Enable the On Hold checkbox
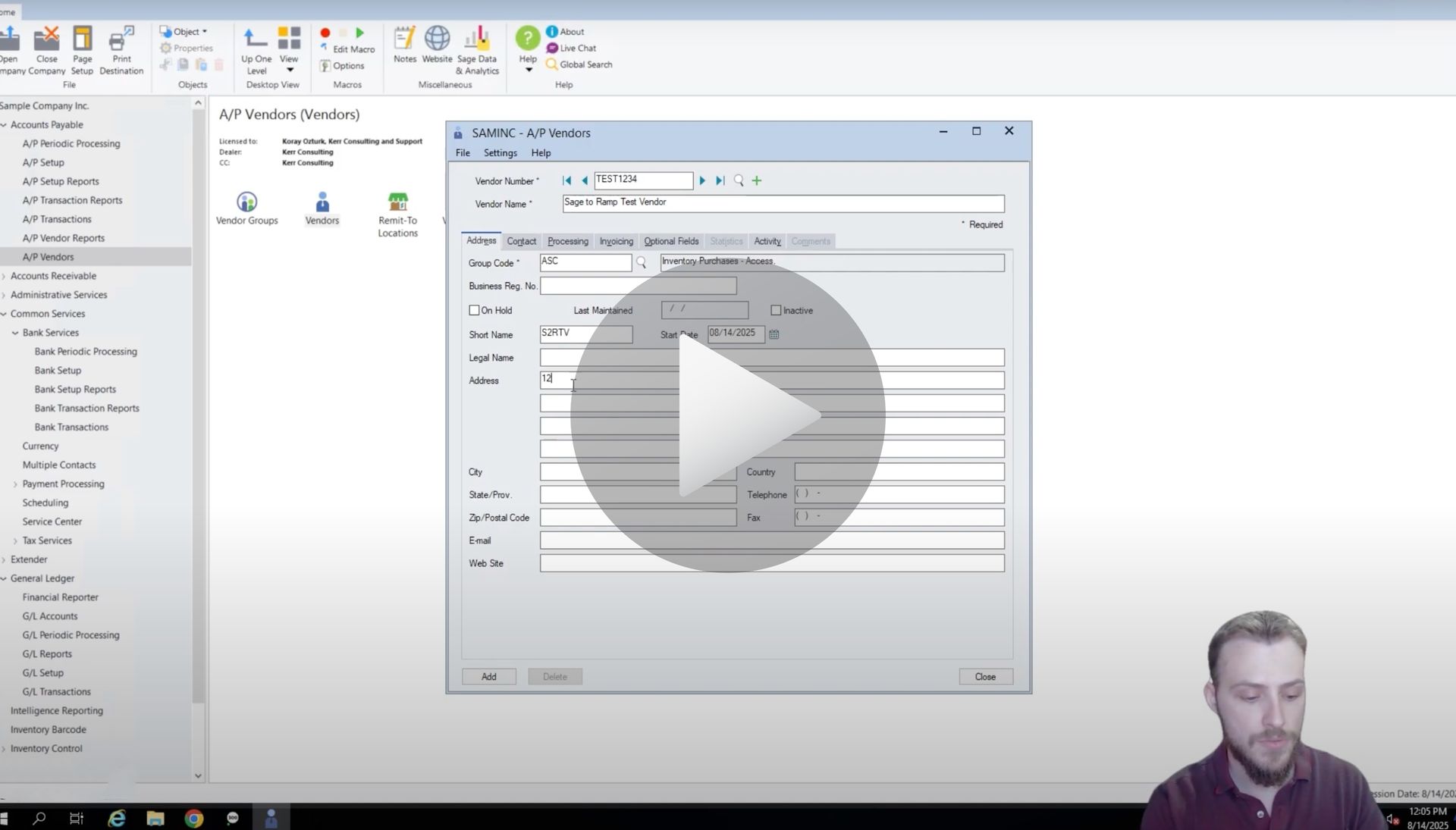Image resolution: width=1456 pixels, height=830 pixels. pyautogui.click(x=475, y=310)
